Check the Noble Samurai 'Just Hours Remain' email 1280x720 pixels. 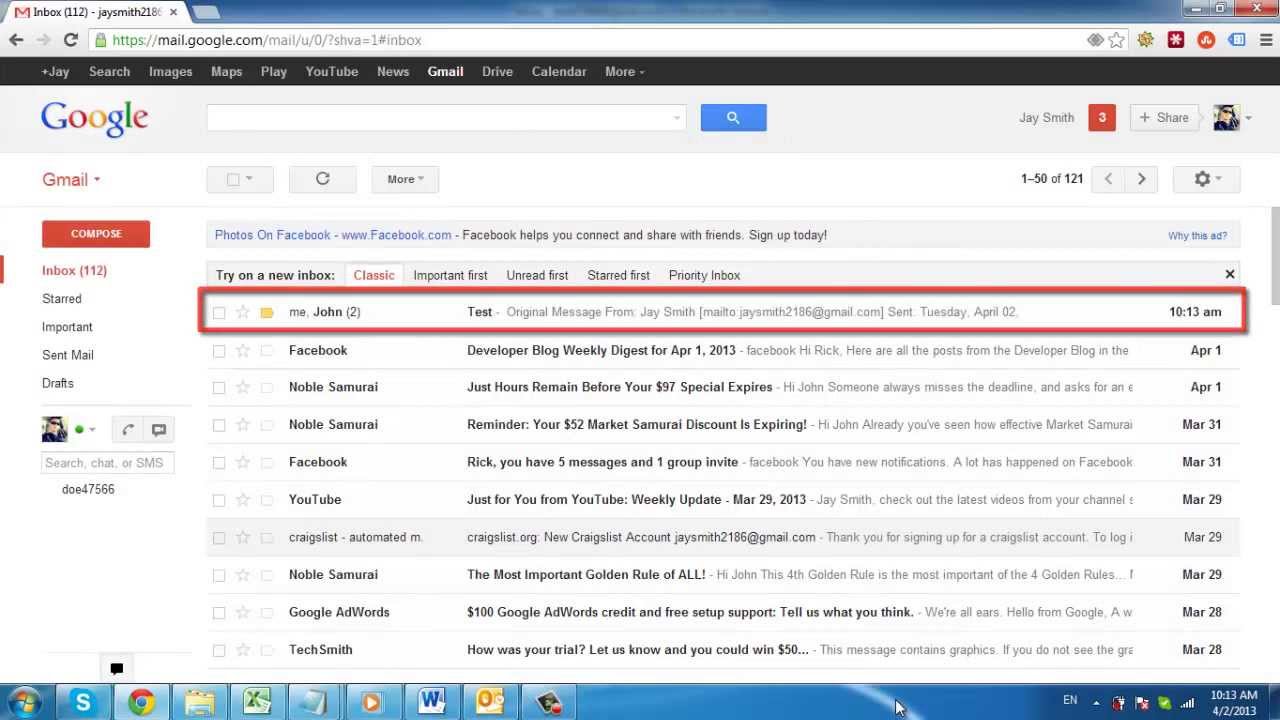(x=219, y=388)
